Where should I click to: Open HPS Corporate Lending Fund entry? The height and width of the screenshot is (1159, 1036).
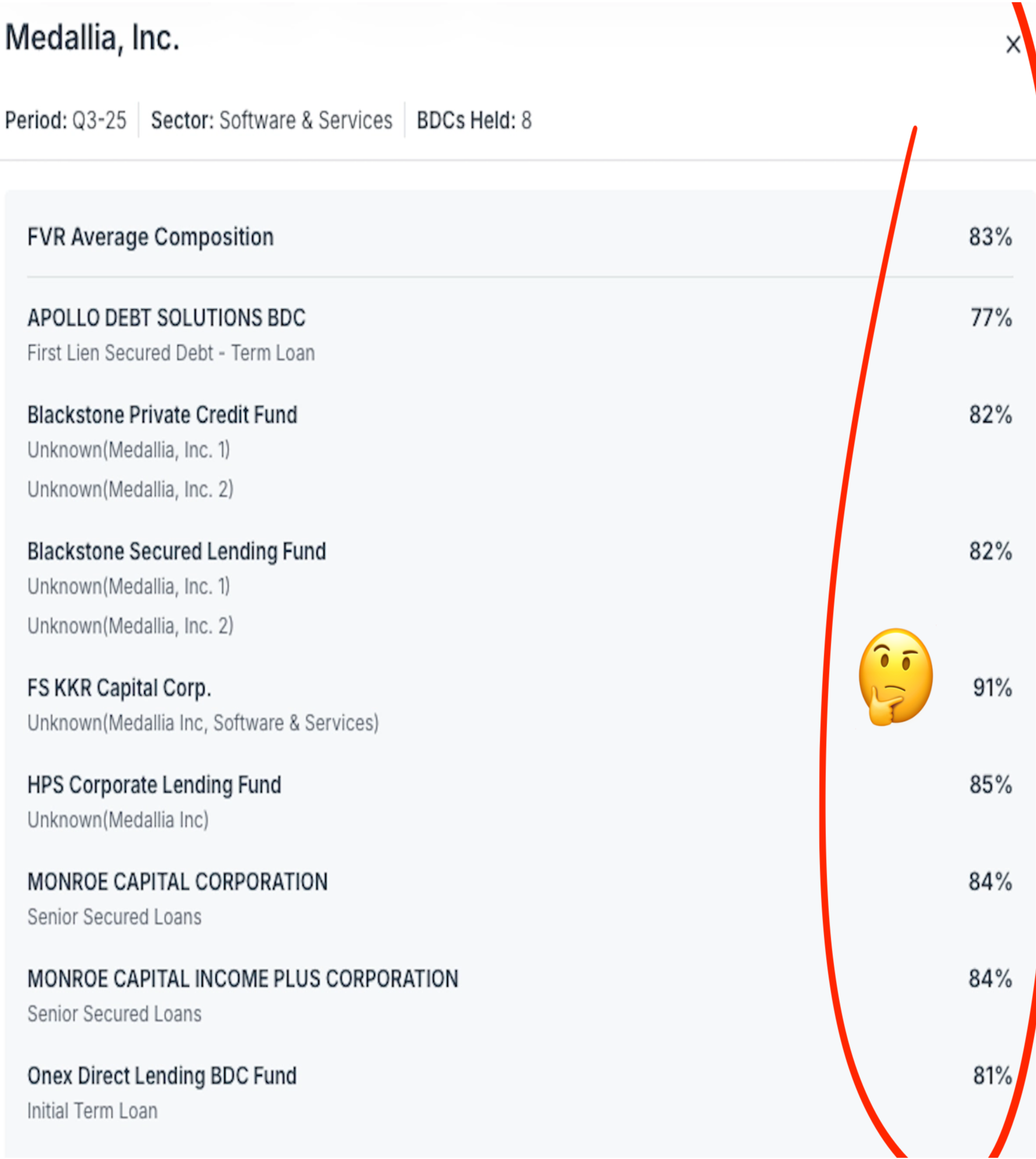154,785
